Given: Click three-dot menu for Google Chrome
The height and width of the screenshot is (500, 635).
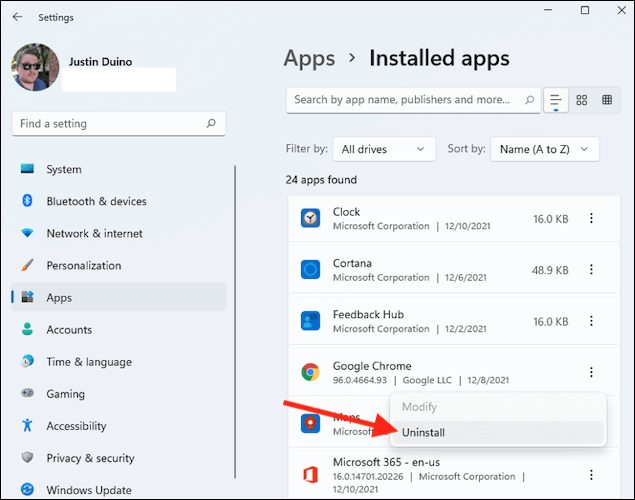Looking at the screenshot, I should [591, 372].
